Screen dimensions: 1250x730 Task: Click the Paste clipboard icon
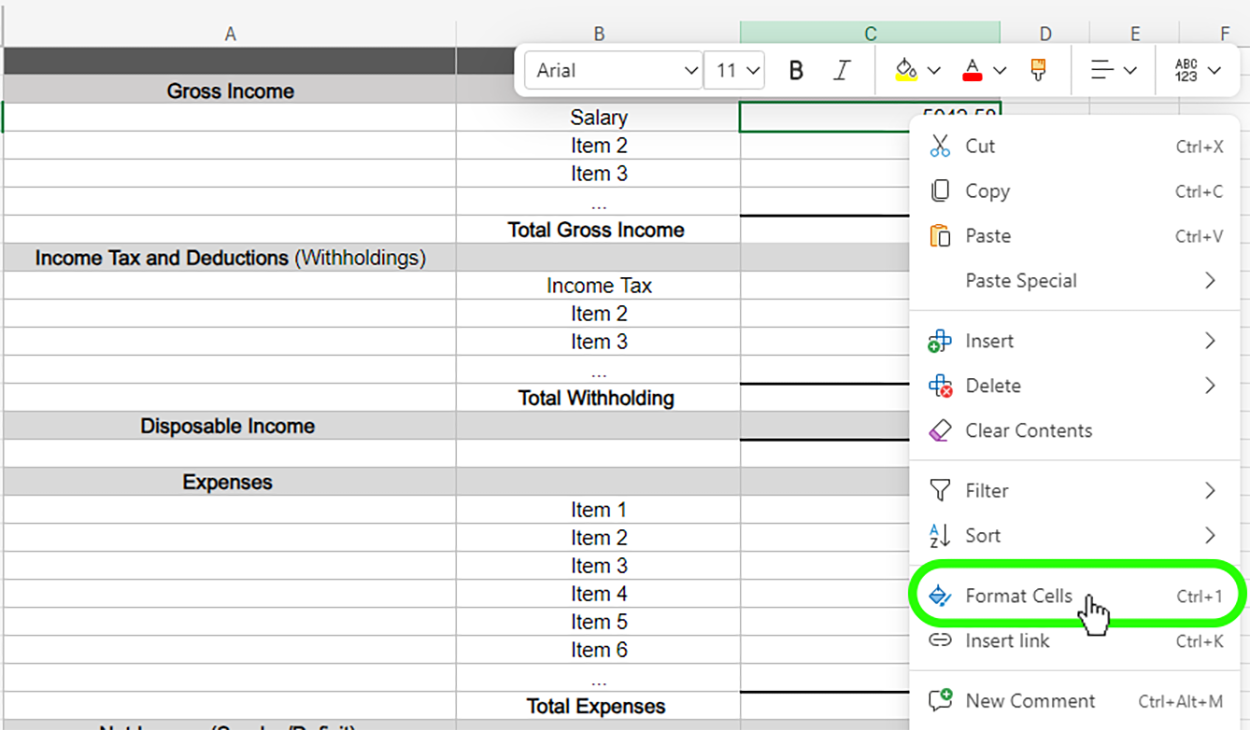coord(940,236)
